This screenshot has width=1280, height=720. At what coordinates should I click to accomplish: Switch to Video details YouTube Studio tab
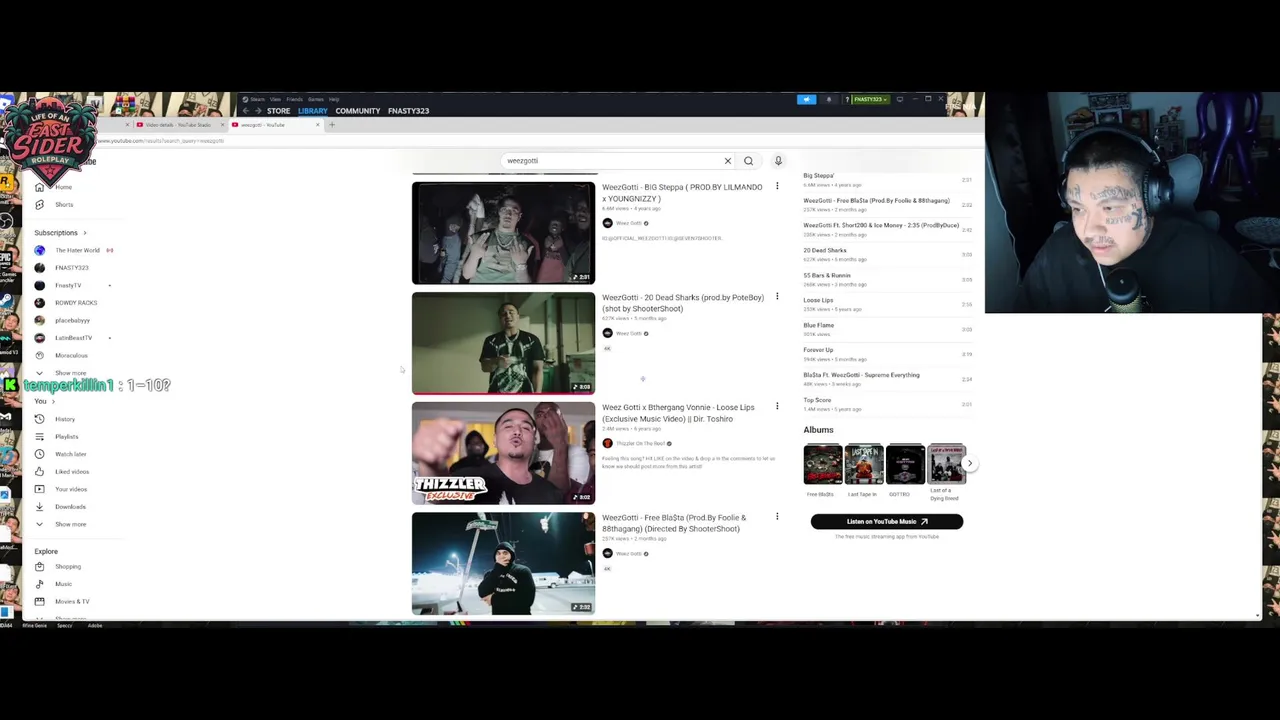coord(178,125)
